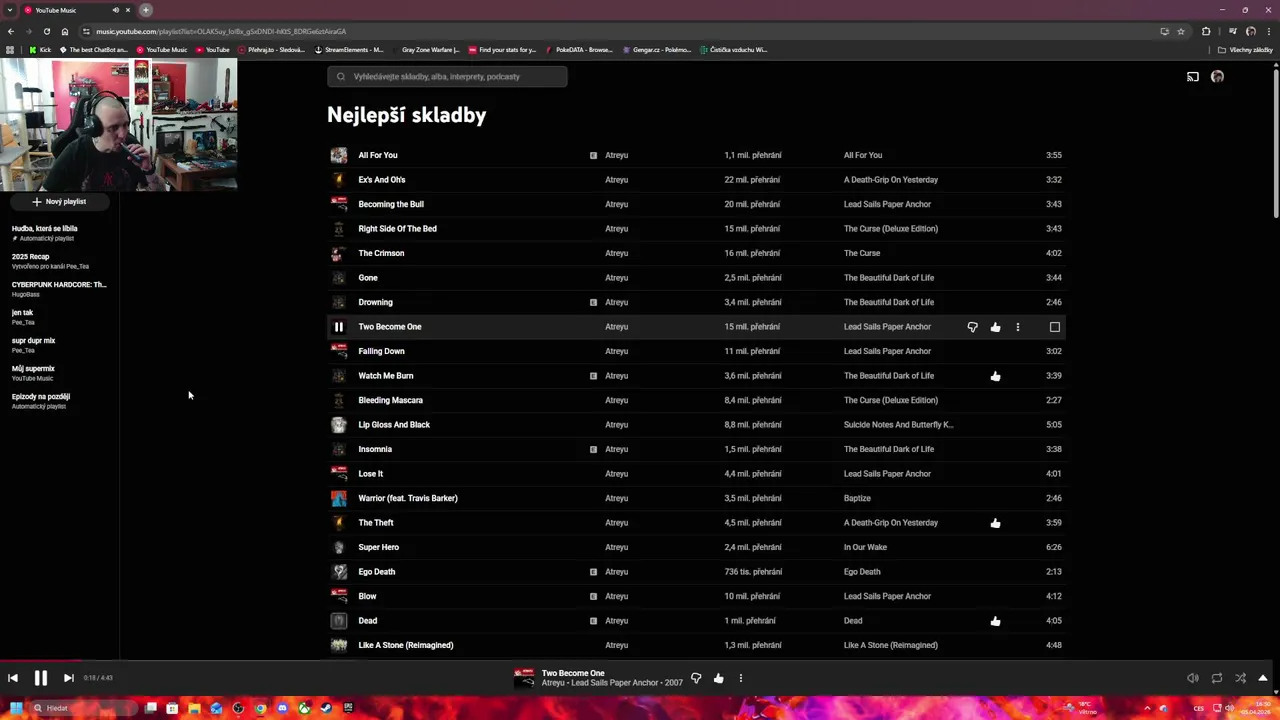Open the Gengar.cz bookmark
Screen dimensions: 1280x720
coord(656,50)
